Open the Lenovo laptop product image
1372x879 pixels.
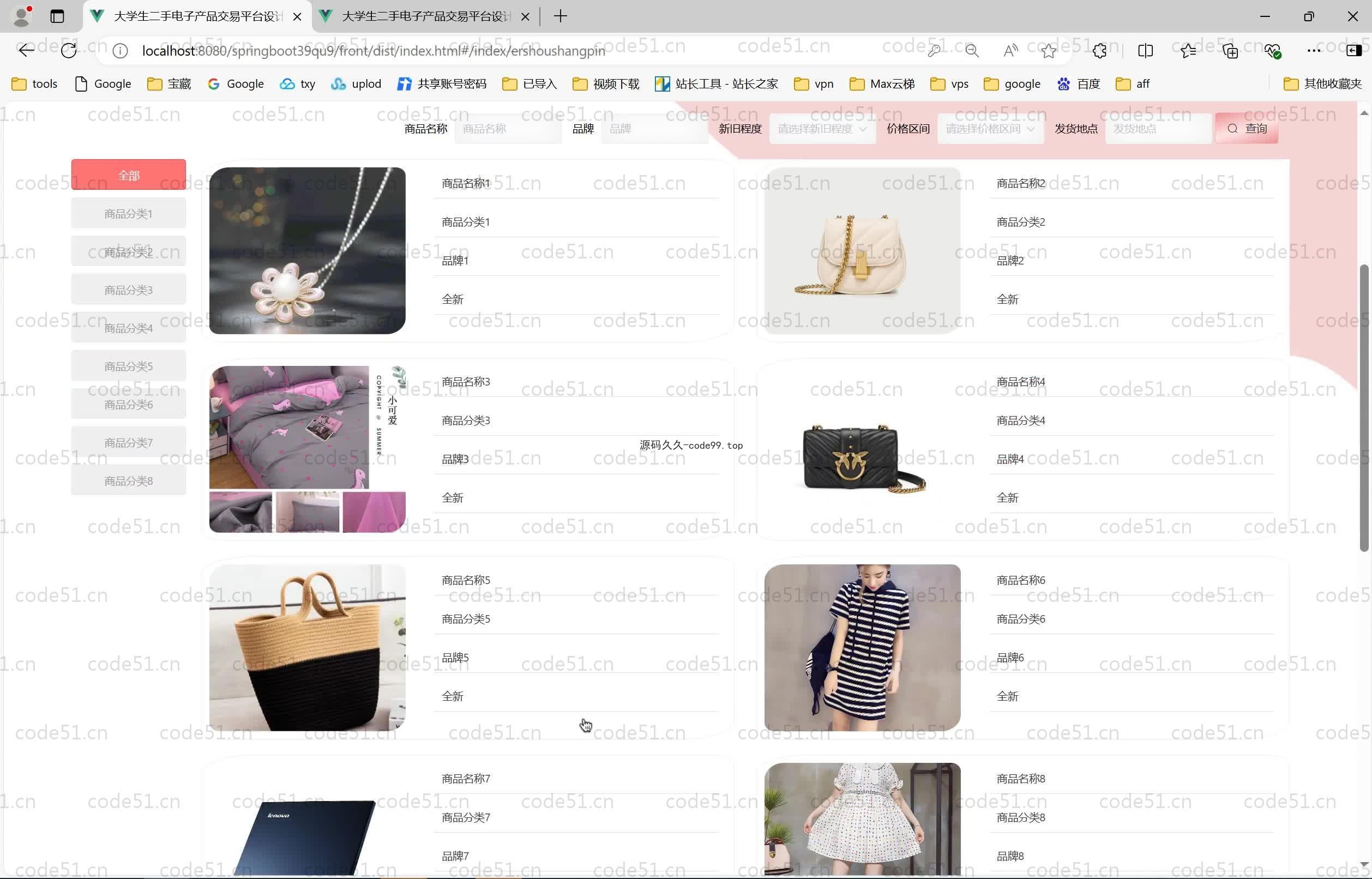(x=307, y=820)
